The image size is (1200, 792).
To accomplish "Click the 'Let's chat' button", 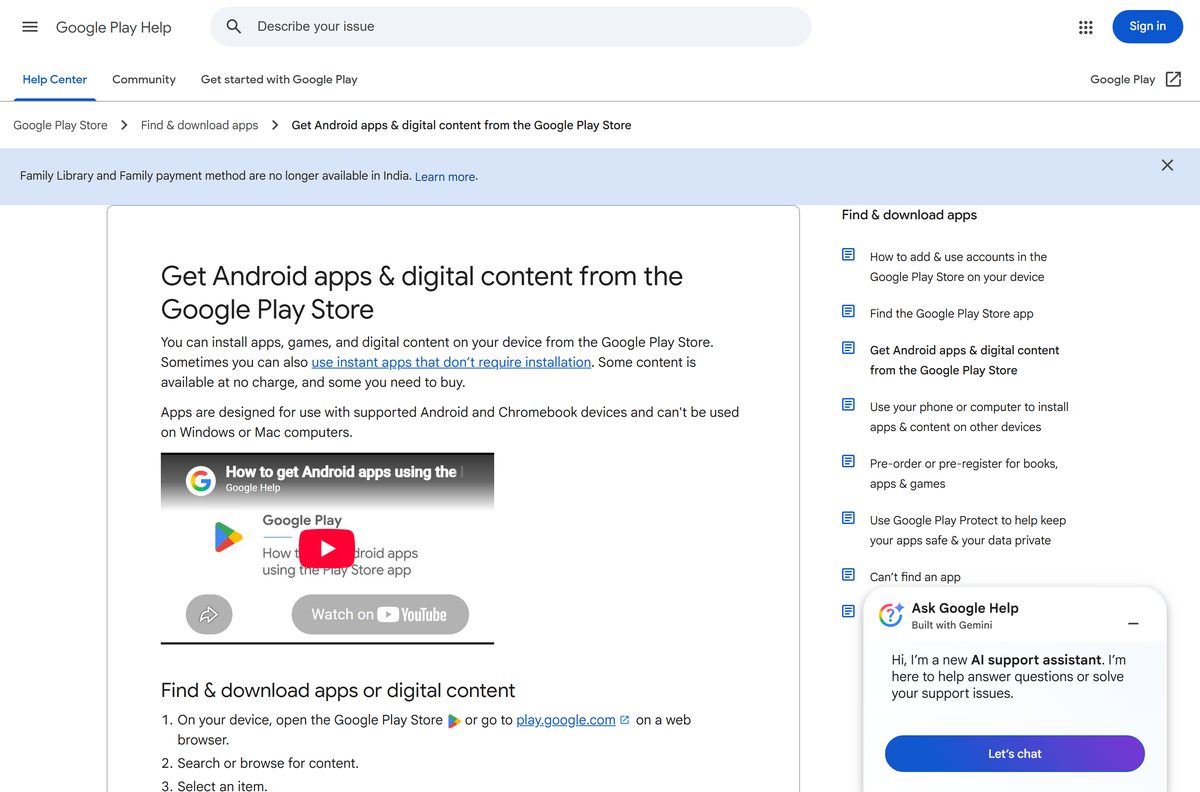I will point(1015,754).
